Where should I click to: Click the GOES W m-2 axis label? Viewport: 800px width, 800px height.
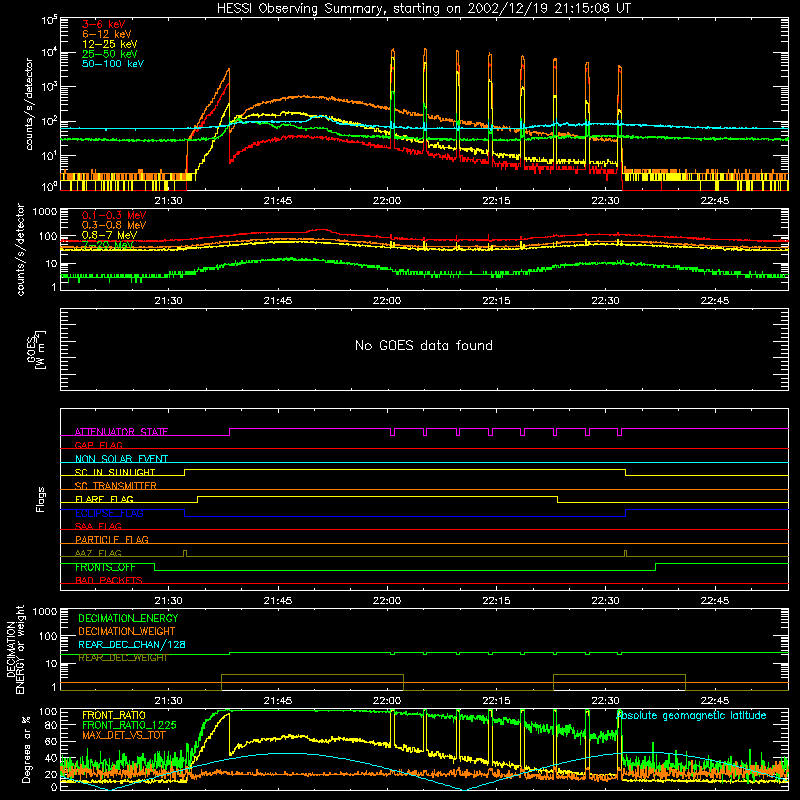click(x=36, y=349)
